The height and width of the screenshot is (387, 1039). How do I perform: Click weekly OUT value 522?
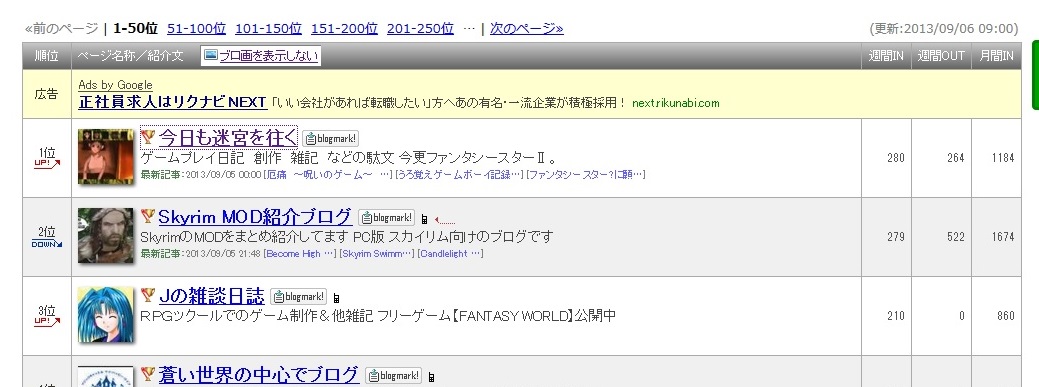tap(956, 237)
